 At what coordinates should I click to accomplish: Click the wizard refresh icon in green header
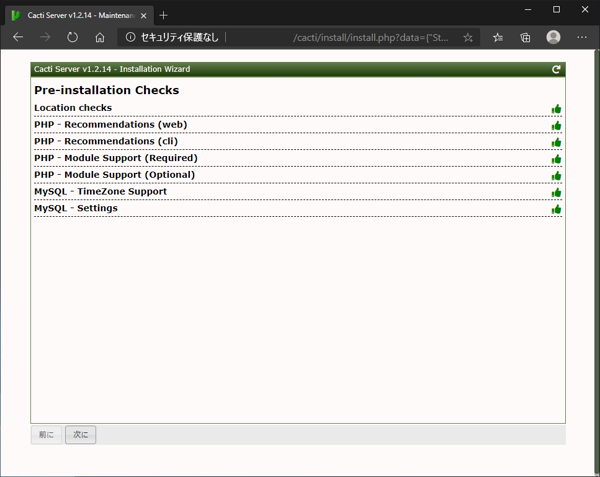pyautogui.click(x=556, y=69)
